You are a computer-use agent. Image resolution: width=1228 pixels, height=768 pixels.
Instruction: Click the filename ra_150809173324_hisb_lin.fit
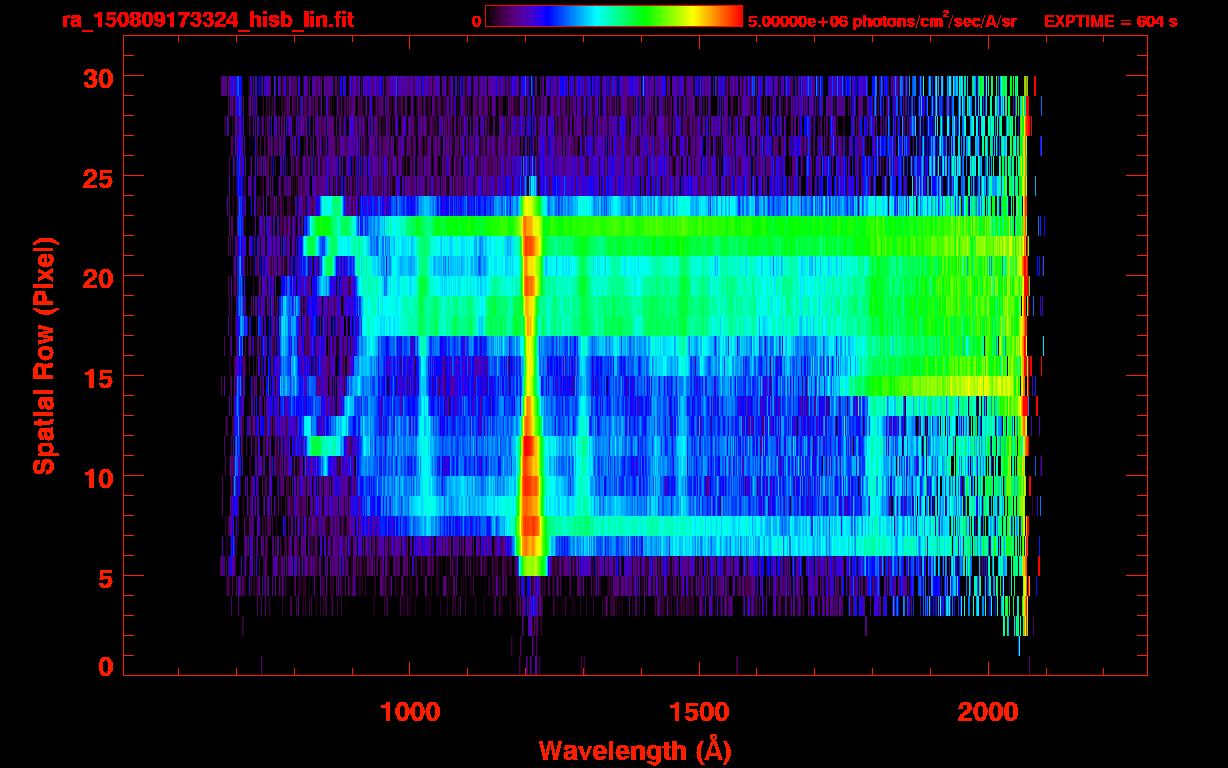(x=207, y=20)
